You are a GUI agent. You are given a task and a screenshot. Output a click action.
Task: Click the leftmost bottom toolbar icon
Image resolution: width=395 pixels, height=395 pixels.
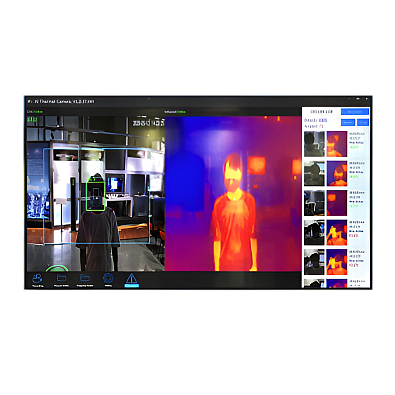37,278
